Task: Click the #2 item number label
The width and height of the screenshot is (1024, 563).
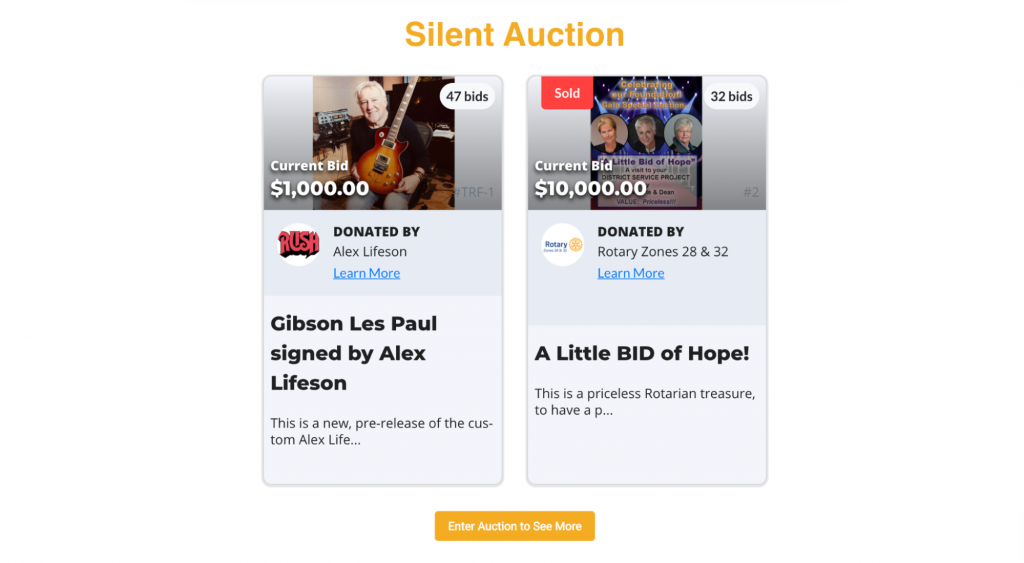Action: [x=751, y=192]
